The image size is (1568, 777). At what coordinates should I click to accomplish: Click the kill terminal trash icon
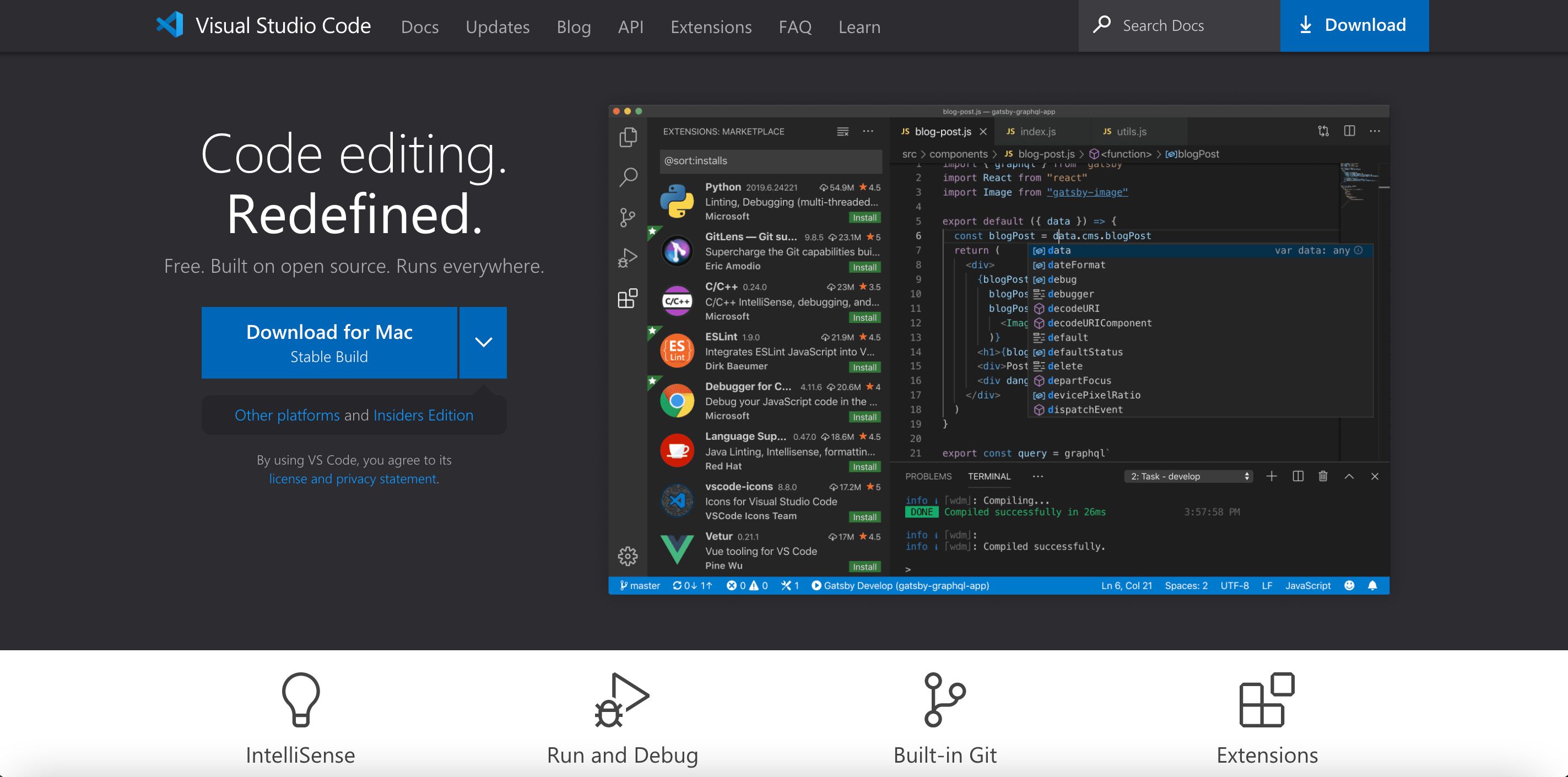coord(1323,476)
